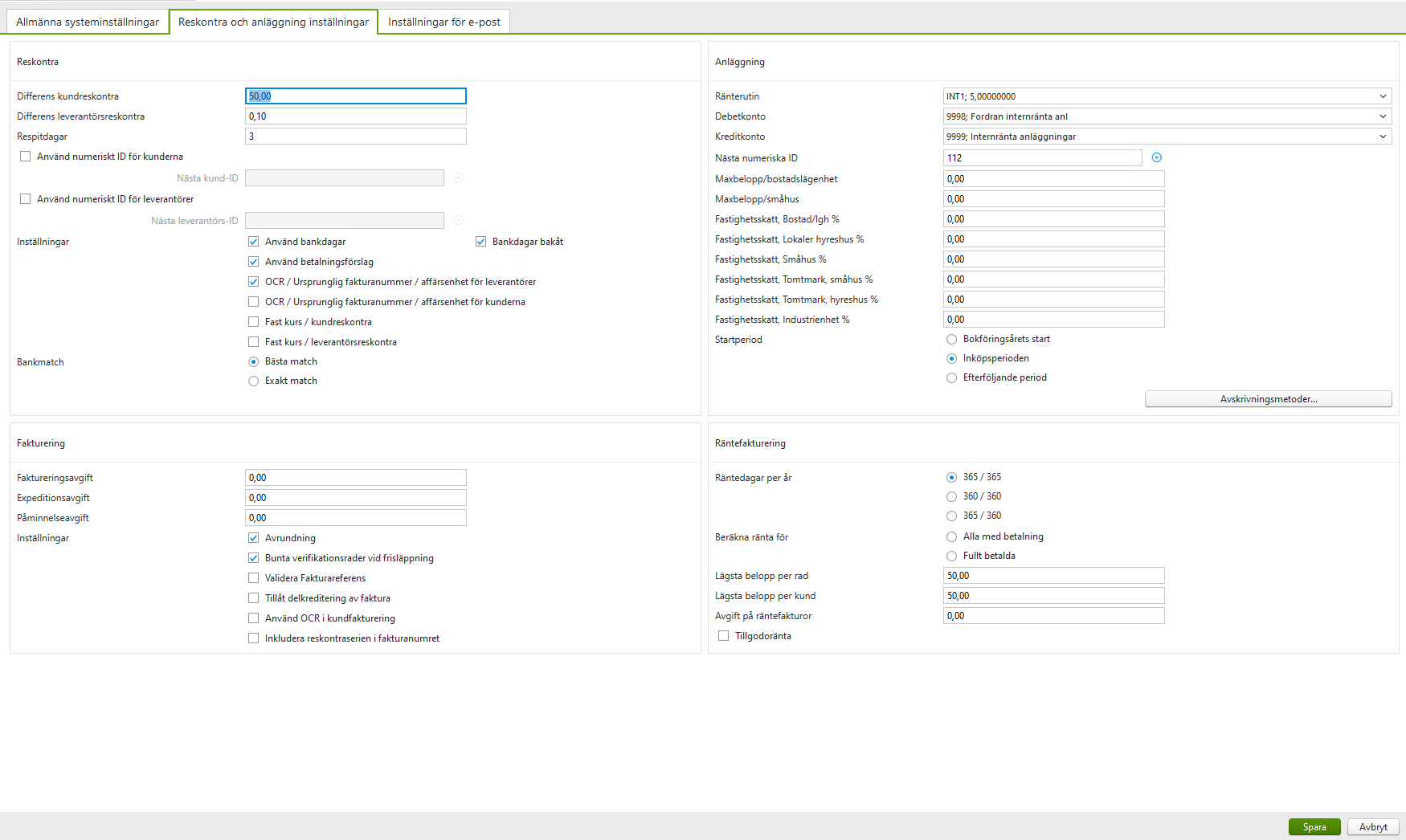The height and width of the screenshot is (840, 1406).
Task: Enable the Tillgodoränta option
Action: click(x=722, y=635)
